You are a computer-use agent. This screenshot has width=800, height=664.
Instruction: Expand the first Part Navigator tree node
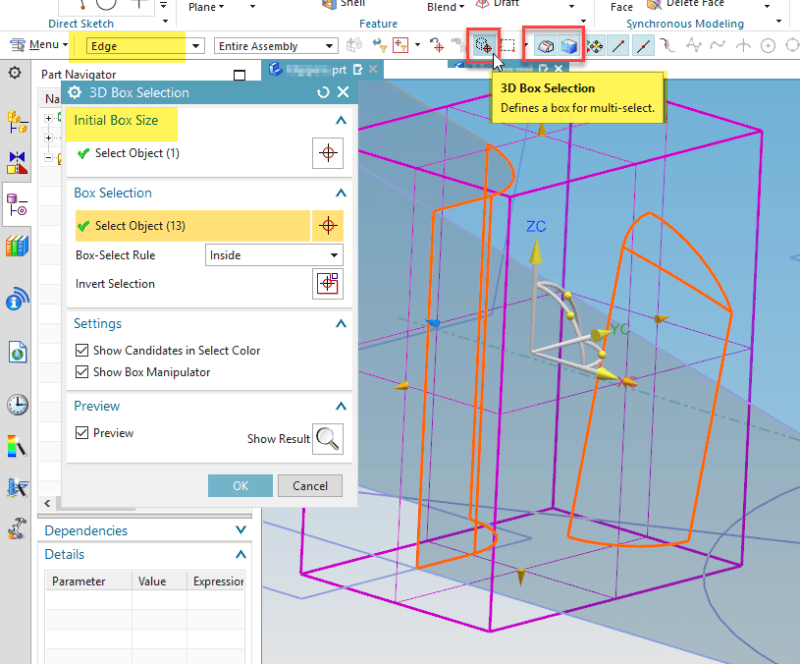point(48,118)
